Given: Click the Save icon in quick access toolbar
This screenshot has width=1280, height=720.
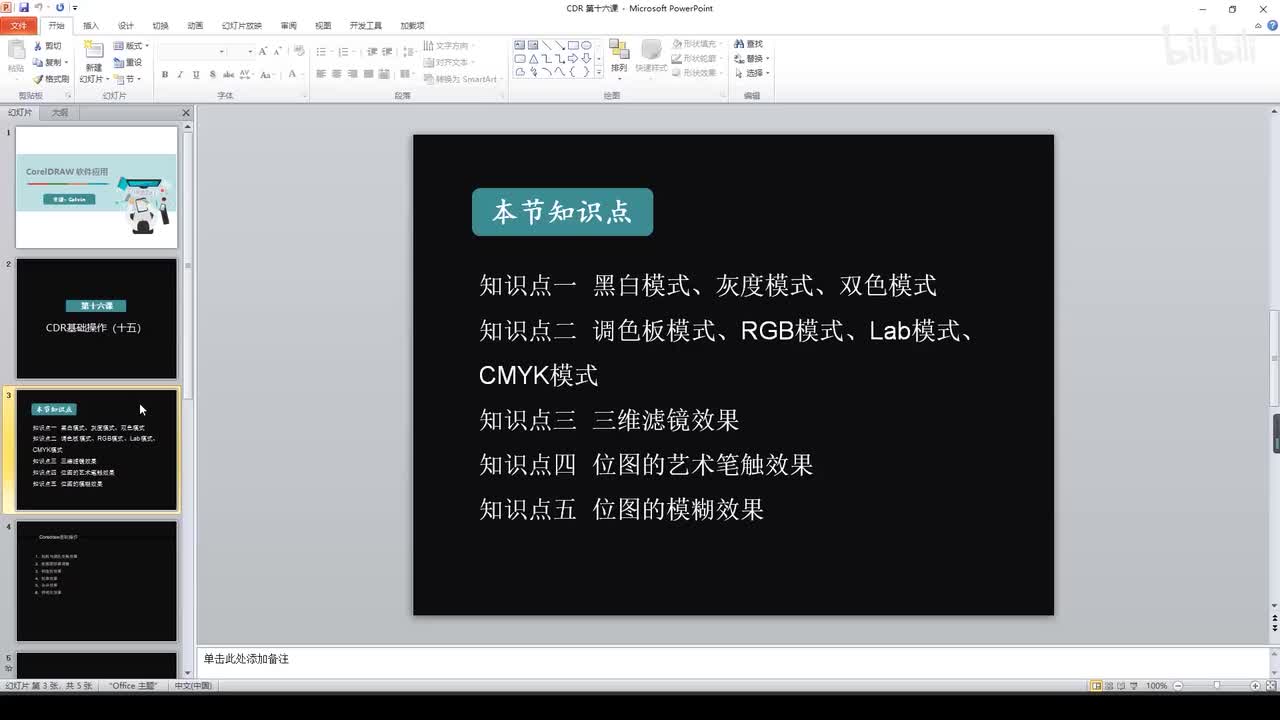Looking at the screenshot, I should tap(24, 8).
